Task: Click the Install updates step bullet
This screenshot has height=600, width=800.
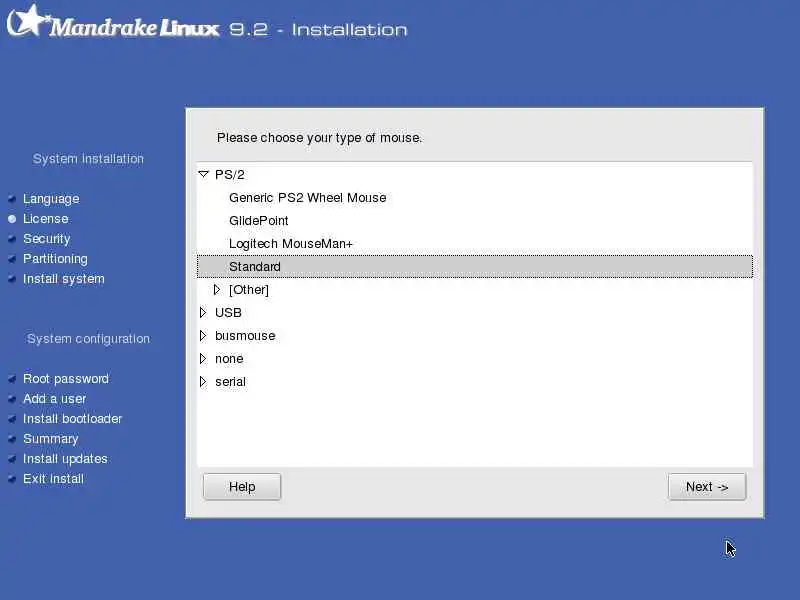Action: click(x=12, y=459)
